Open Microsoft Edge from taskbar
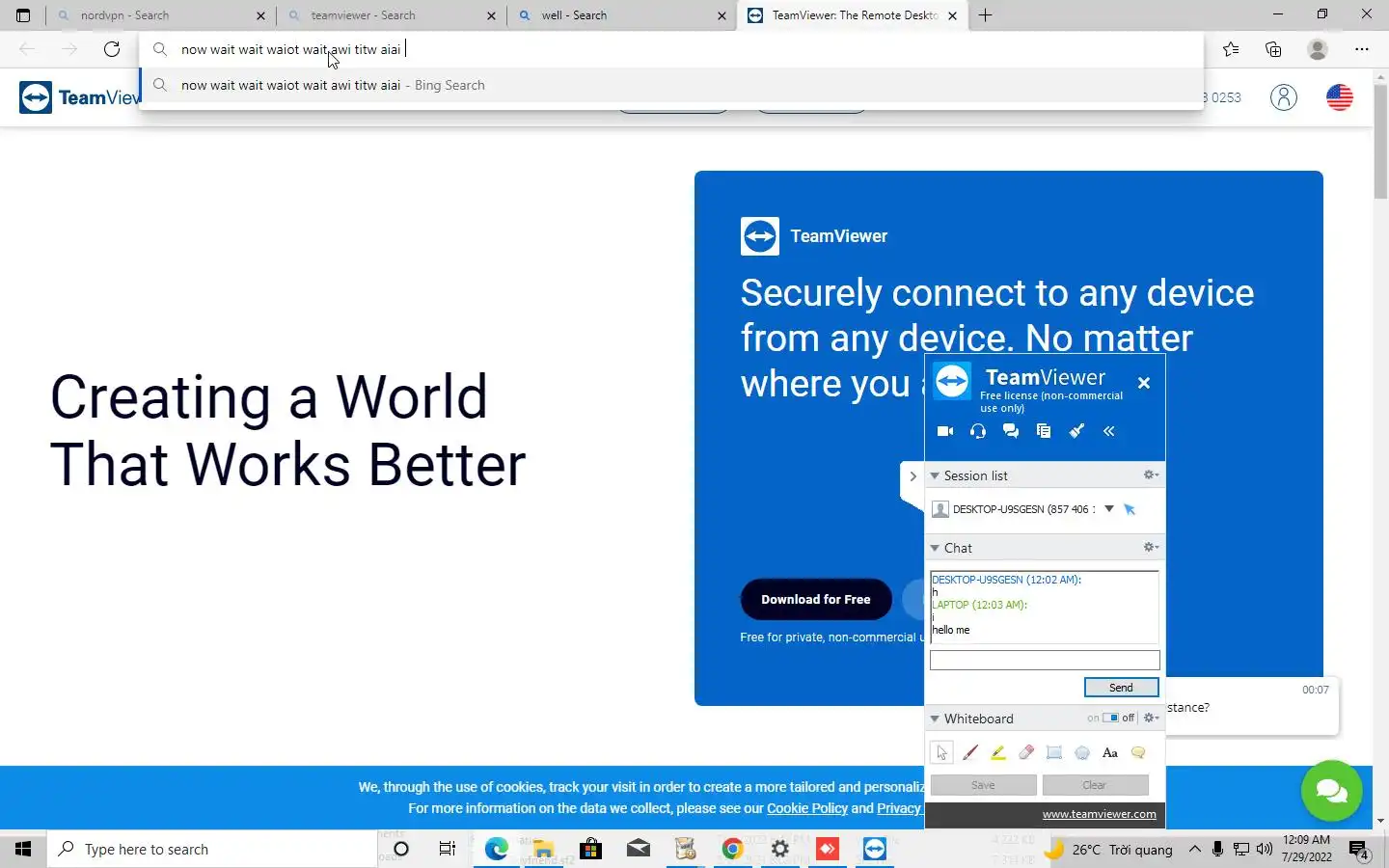 (496, 849)
